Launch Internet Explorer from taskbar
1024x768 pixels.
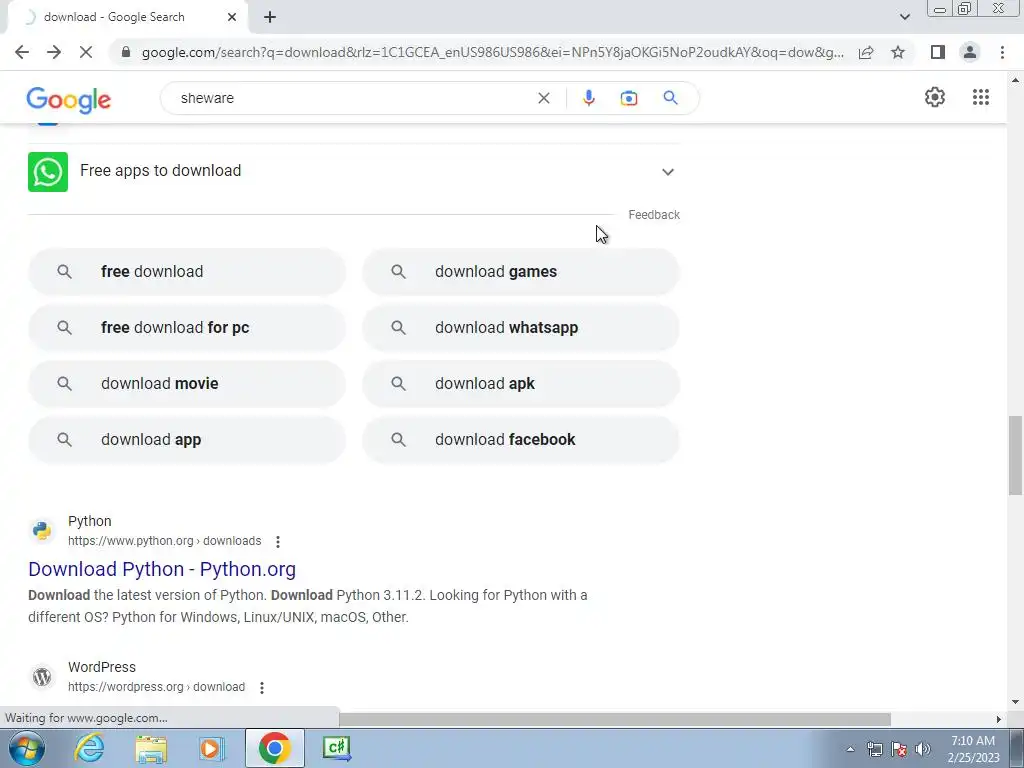89,748
